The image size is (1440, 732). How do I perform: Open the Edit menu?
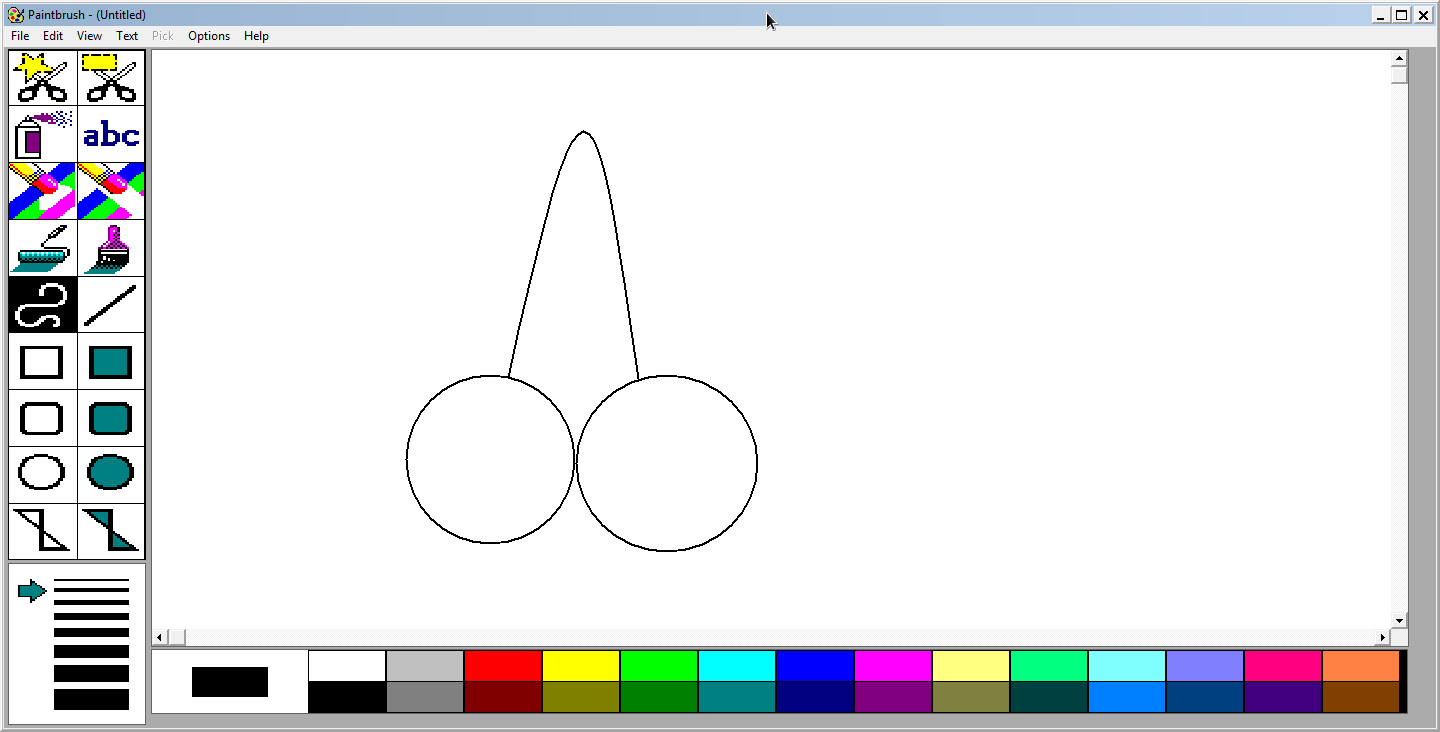[53, 36]
